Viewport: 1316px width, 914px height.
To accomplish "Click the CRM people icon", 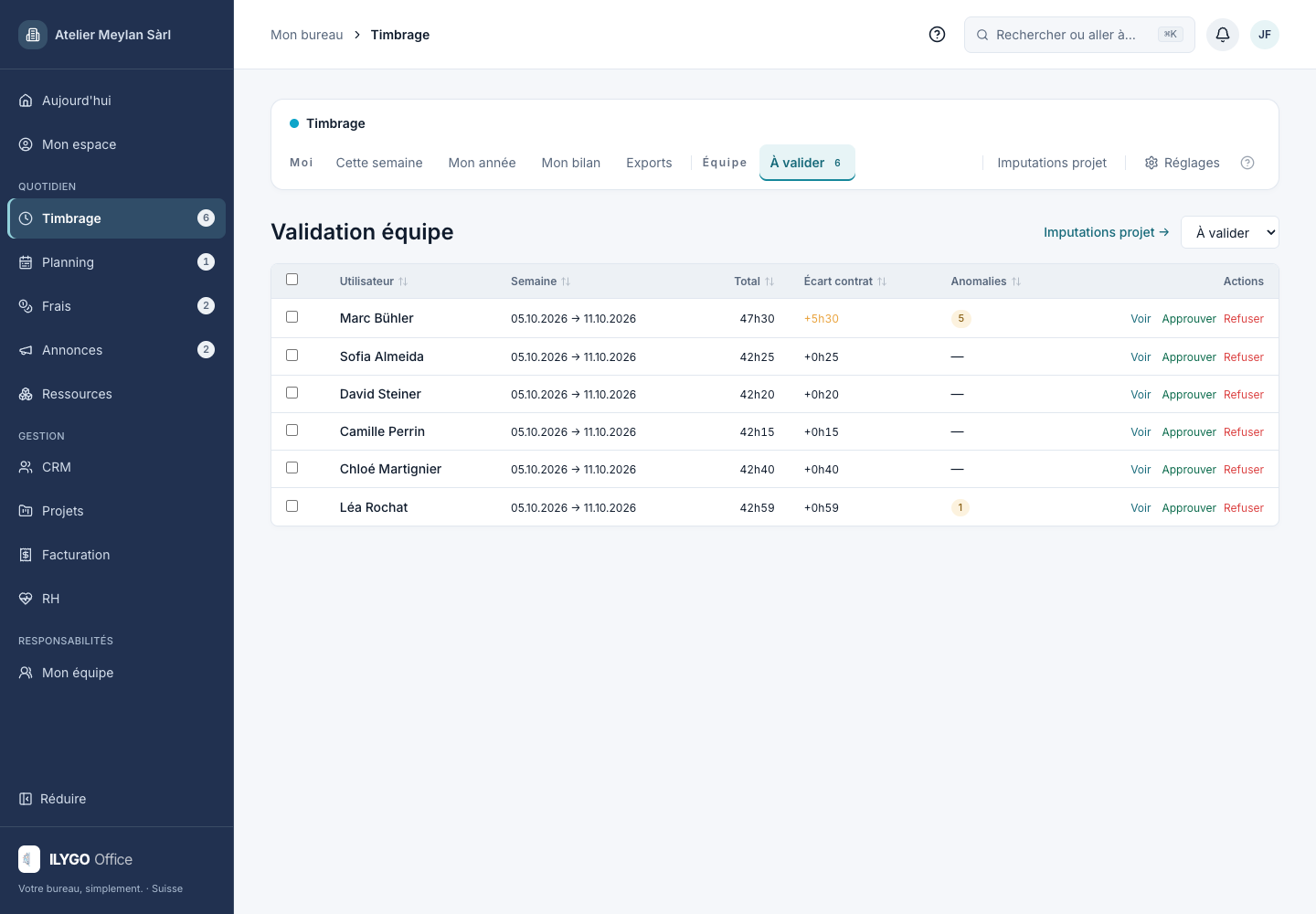I will tap(26, 467).
